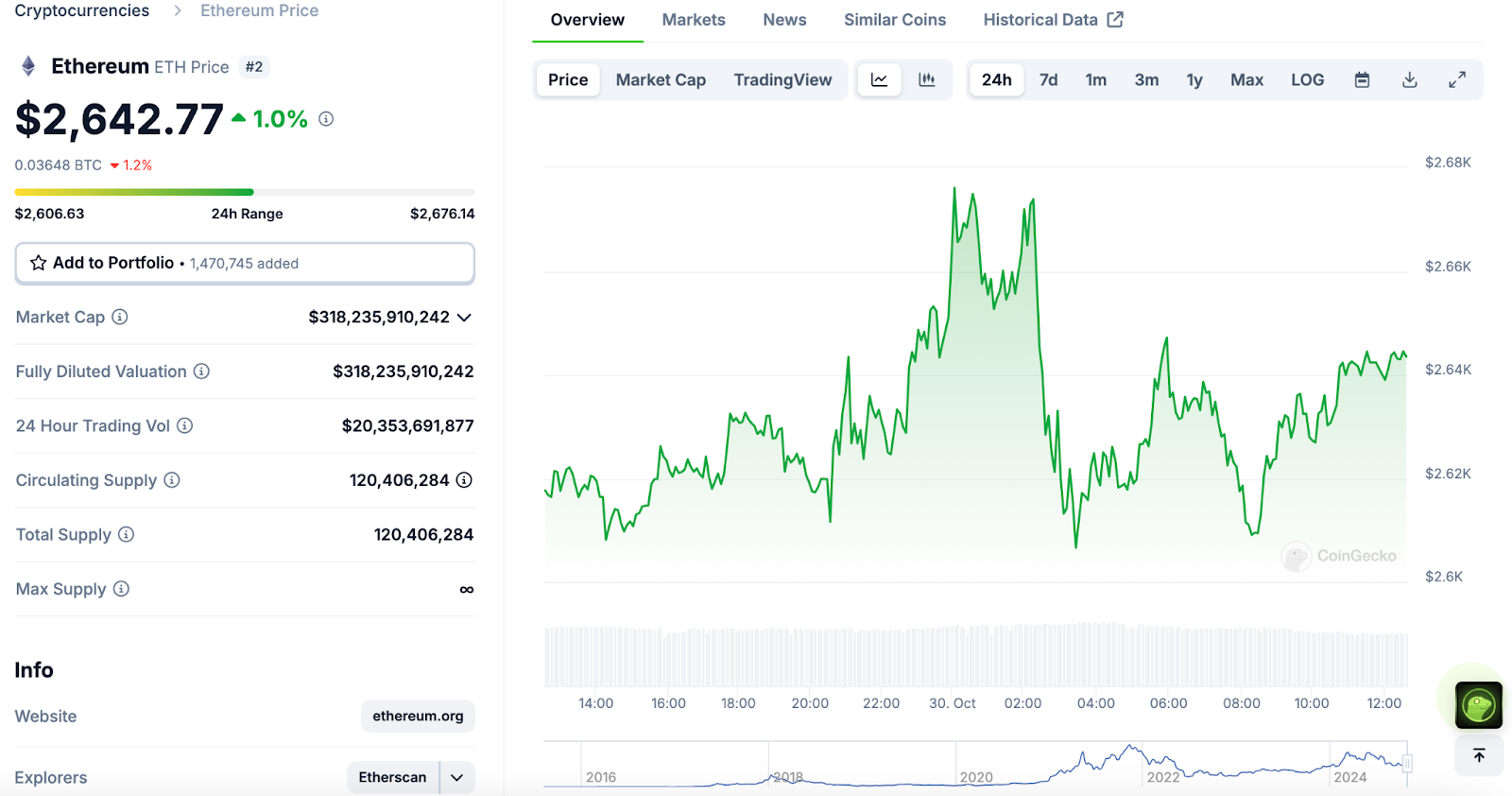Switch to the News tab

pos(784,20)
